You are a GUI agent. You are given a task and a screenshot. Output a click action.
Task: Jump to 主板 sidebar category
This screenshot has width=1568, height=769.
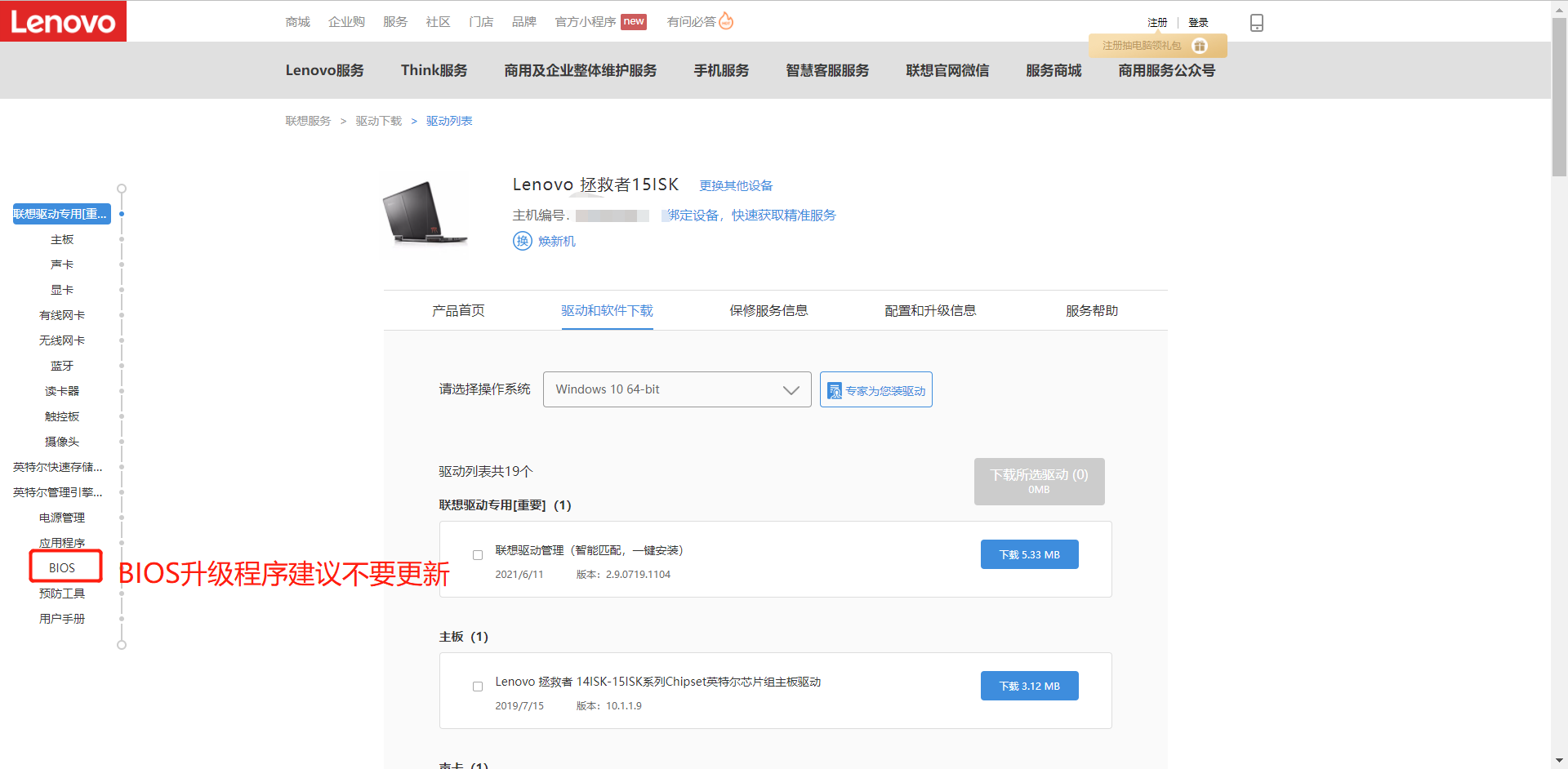(x=62, y=239)
